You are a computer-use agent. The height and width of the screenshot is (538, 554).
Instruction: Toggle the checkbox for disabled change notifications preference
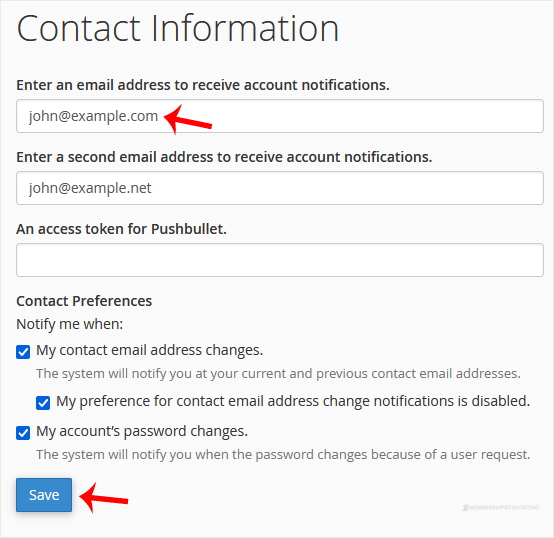[x=43, y=403]
